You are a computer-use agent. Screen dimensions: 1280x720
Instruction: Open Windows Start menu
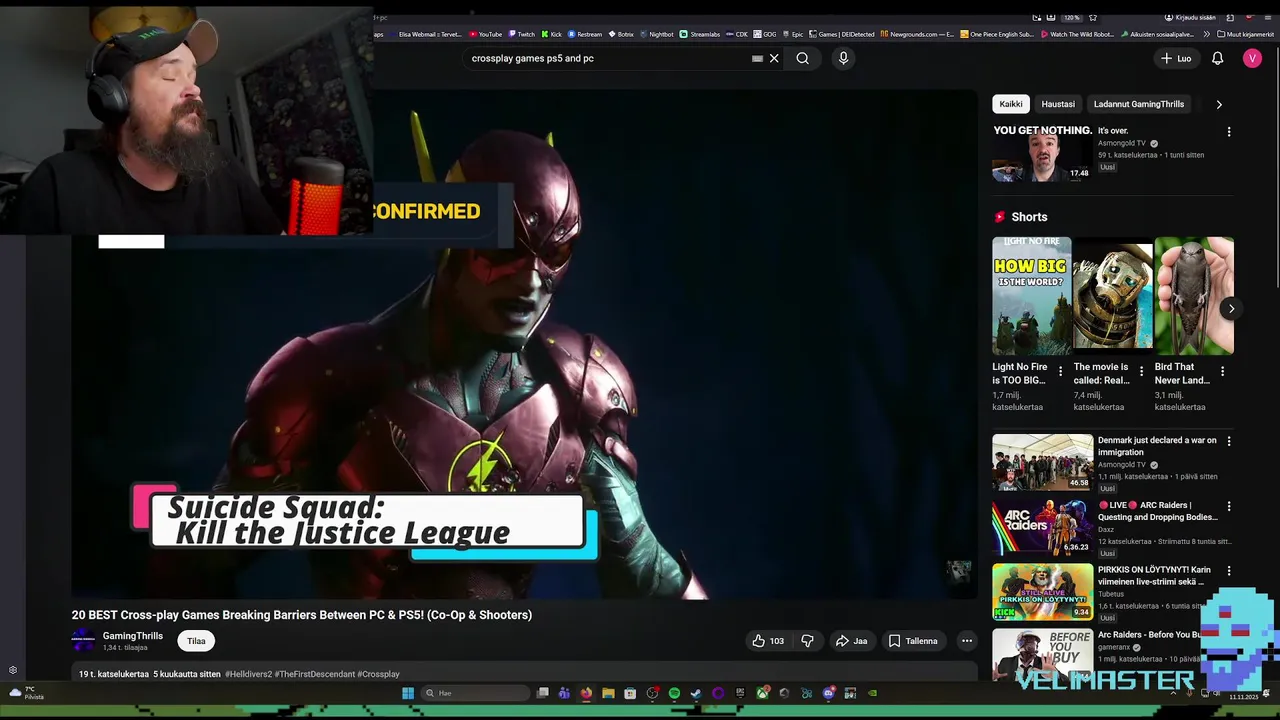click(408, 693)
